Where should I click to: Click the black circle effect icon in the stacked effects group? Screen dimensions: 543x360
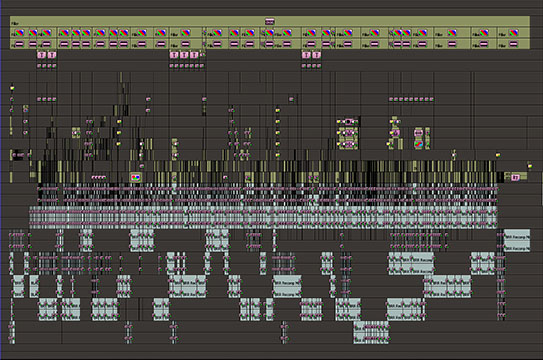pos(348,122)
